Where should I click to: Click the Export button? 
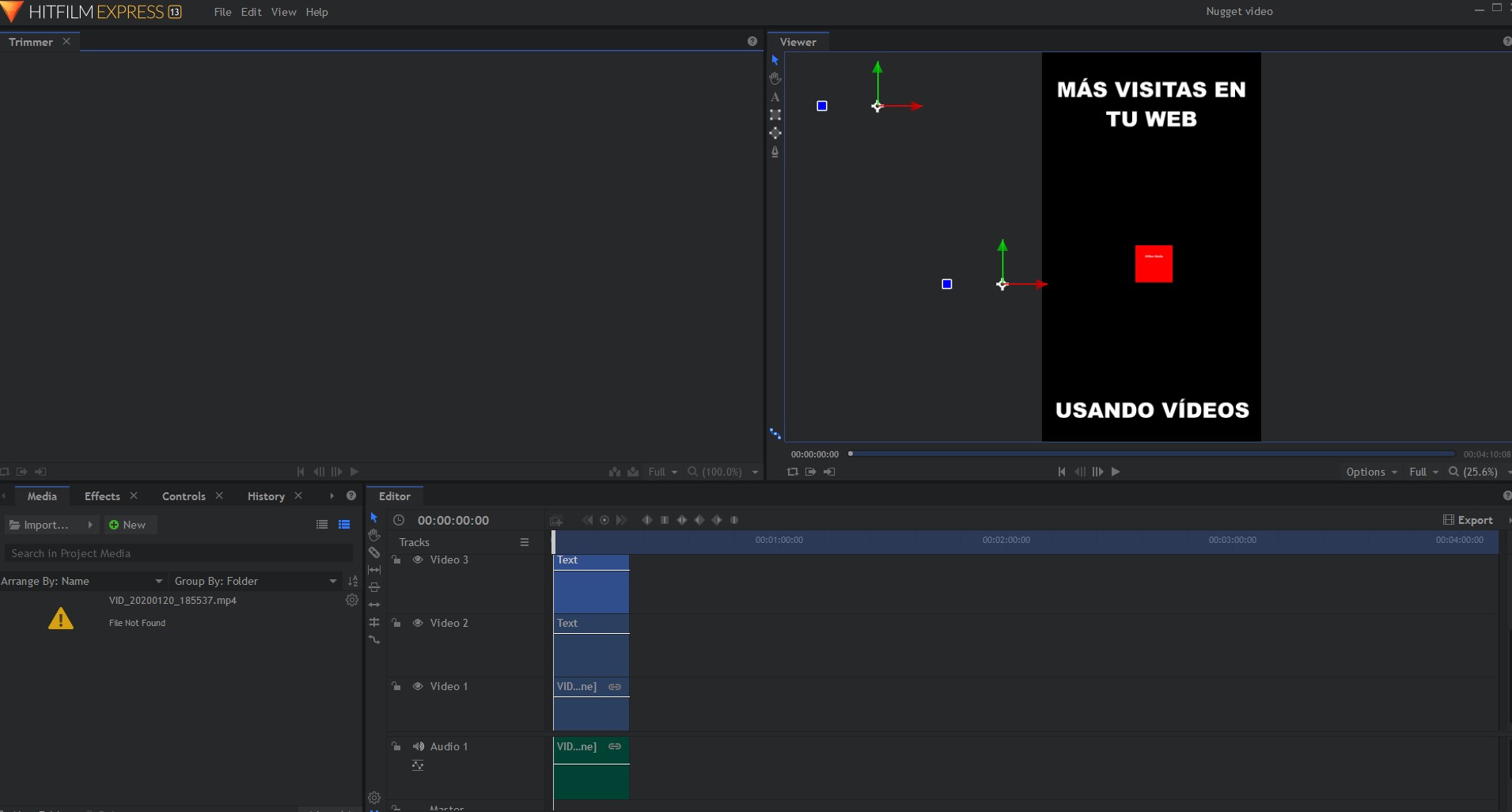1468,520
